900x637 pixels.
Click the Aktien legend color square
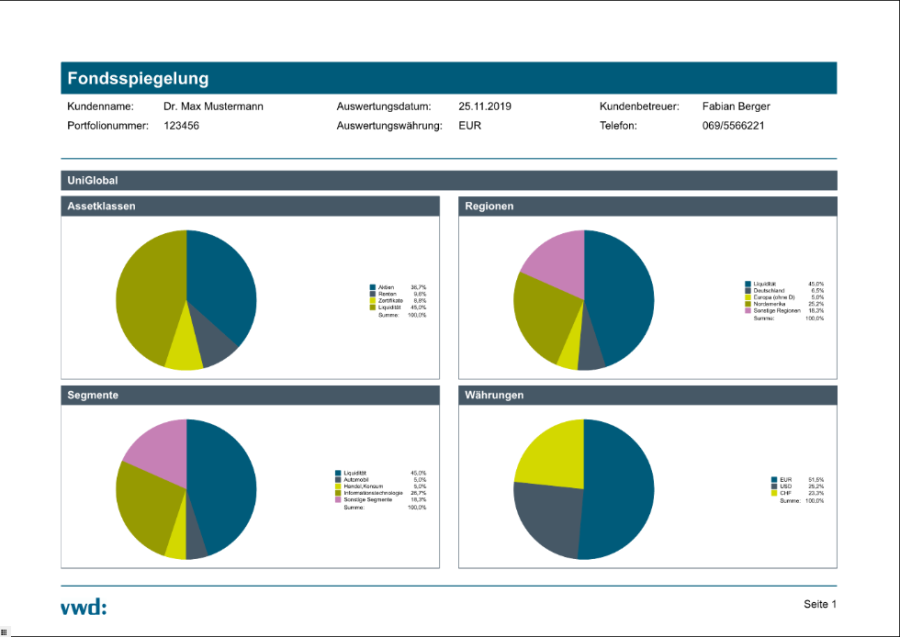click(x=372, y=287)
